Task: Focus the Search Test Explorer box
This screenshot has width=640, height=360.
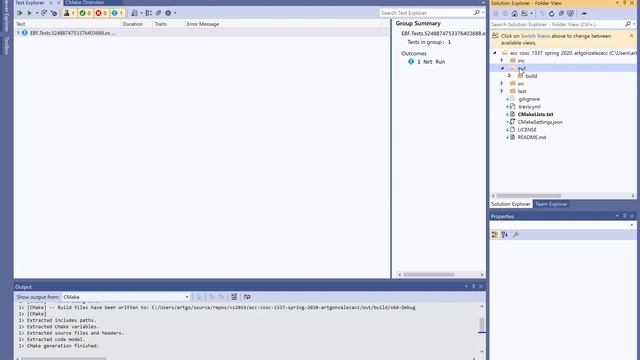Action: coord(426,13)
